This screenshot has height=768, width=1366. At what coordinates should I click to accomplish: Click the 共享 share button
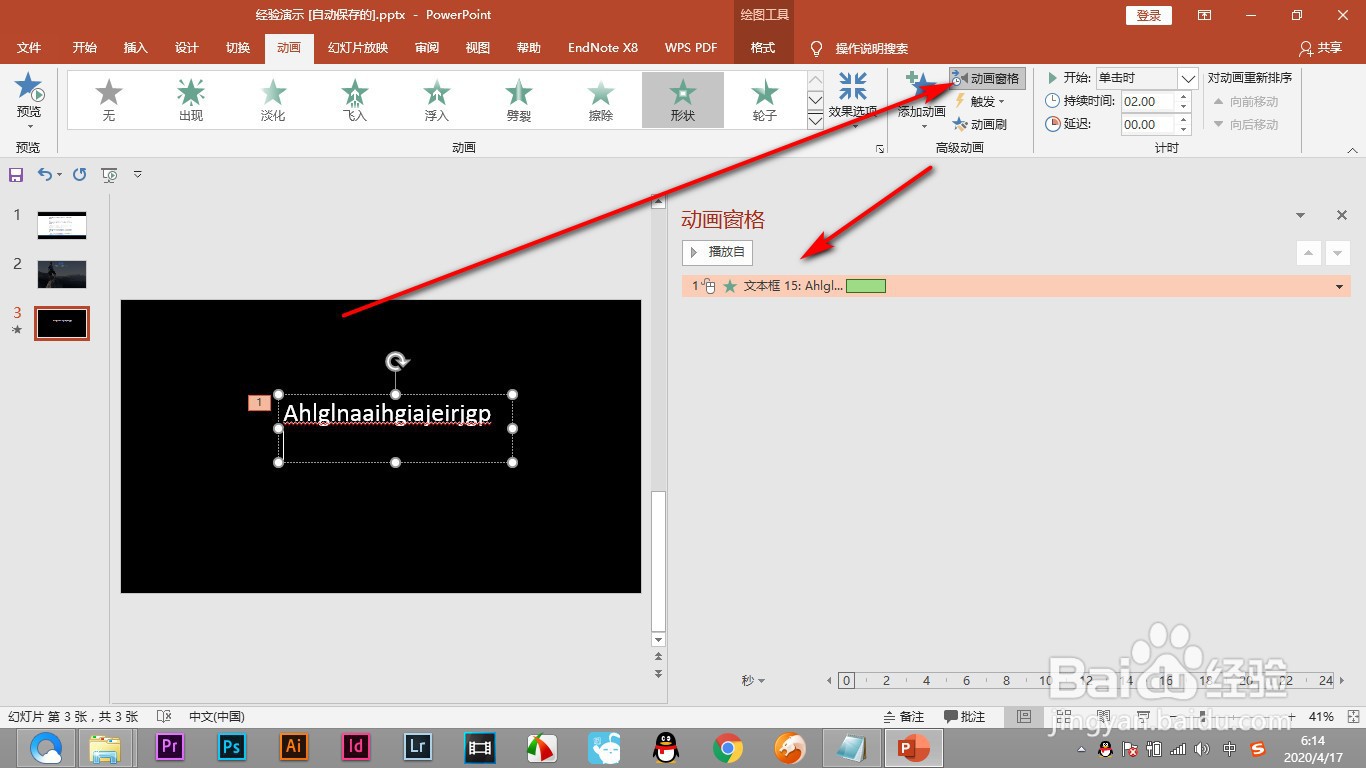point(1320,48)
